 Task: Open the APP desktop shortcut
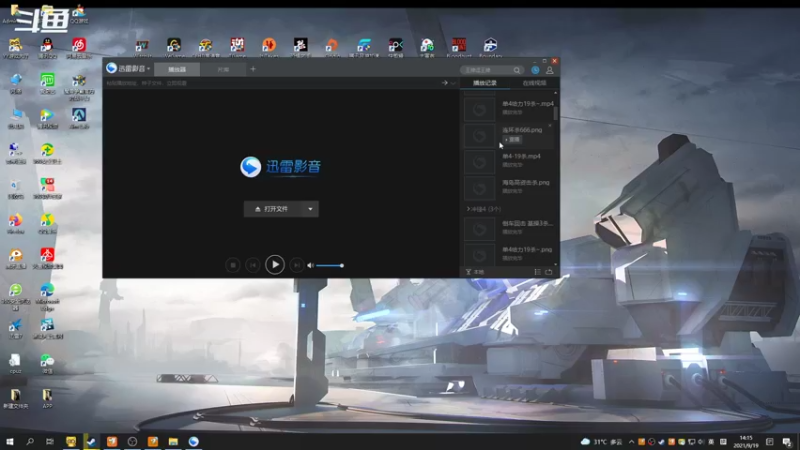click(x=47, y=398)
